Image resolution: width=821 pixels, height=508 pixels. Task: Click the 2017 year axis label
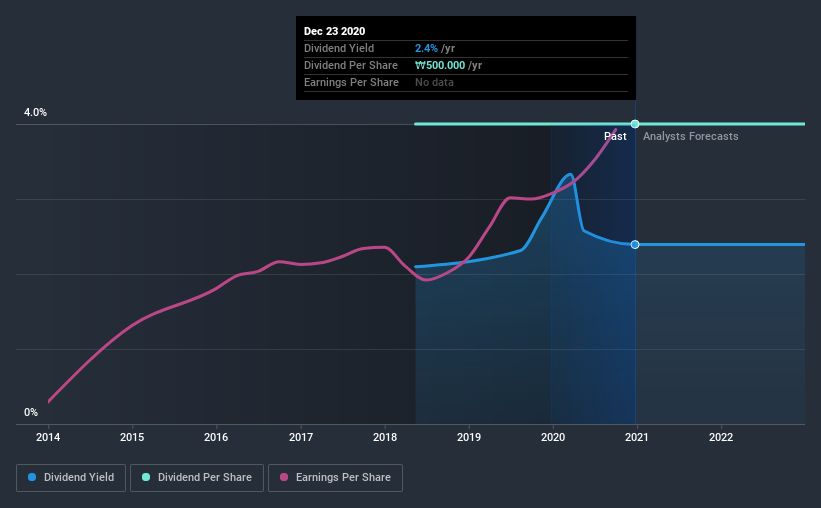301,437
